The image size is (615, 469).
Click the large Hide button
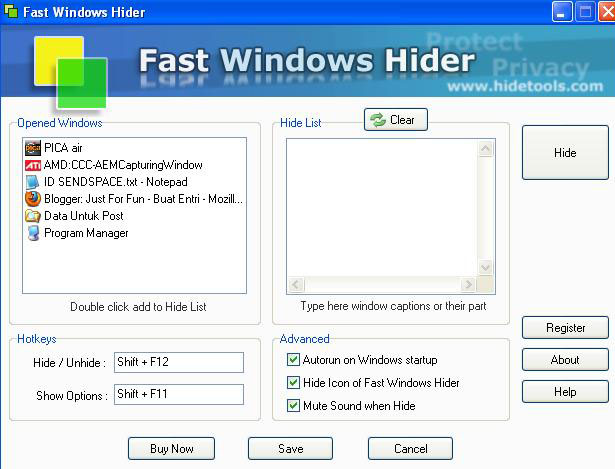click(x=565, y=153)
